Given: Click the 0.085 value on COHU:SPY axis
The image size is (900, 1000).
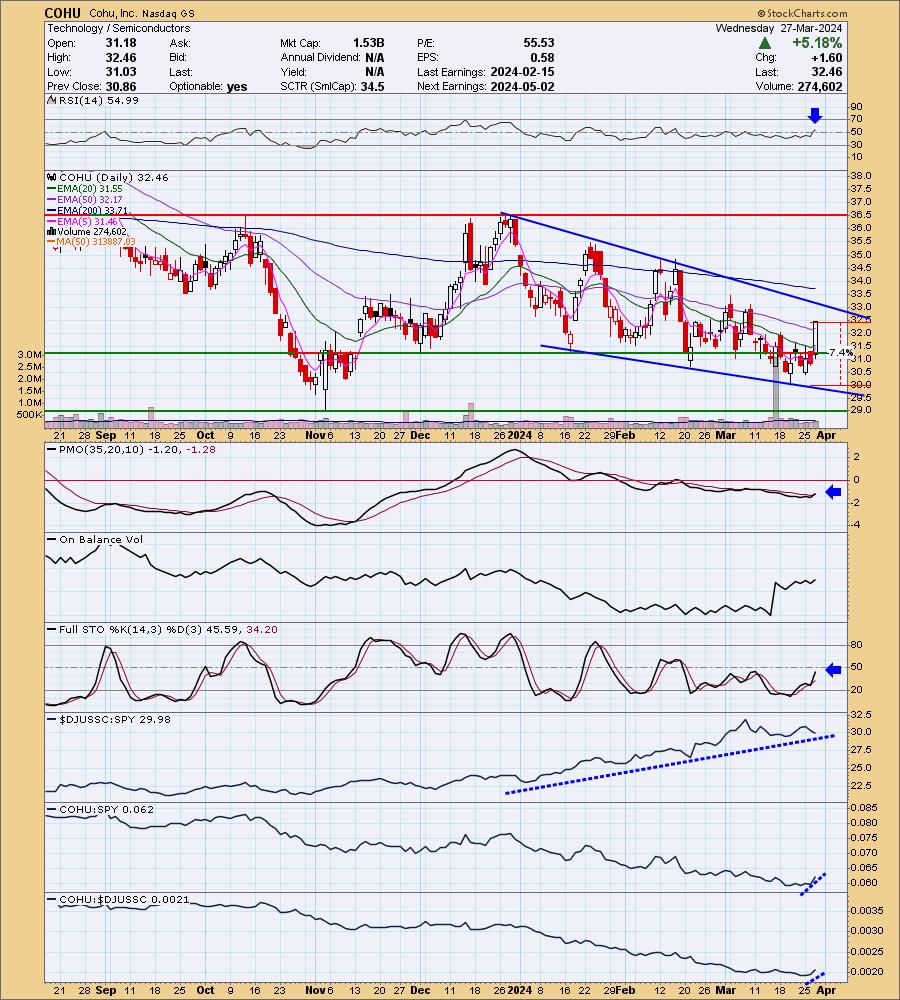Looking at the screenshot, I should (863, 807).
